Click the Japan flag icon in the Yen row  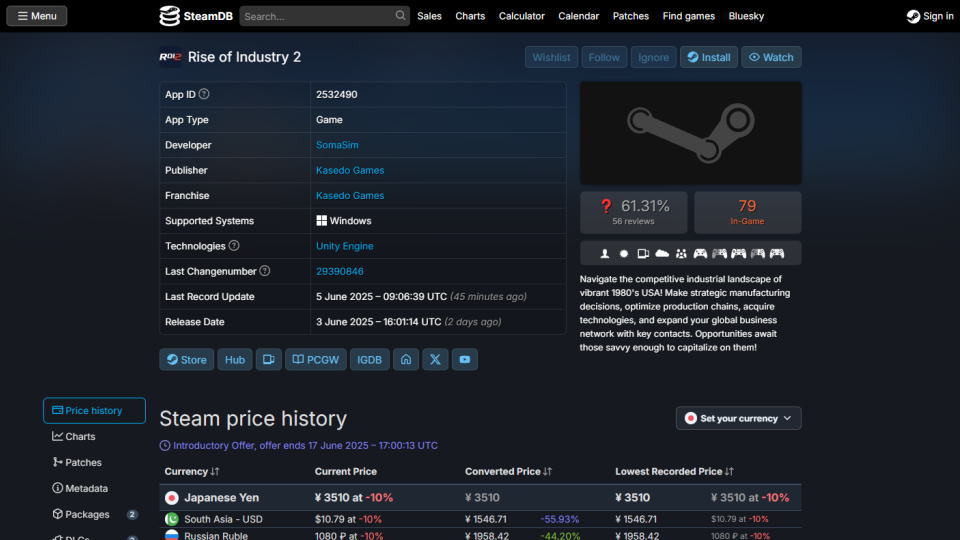171,498
